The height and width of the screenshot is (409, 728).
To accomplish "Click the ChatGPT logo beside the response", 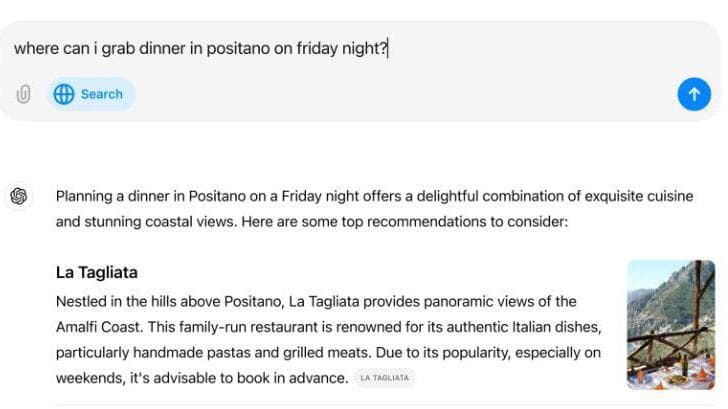I will (x=19, y=196).
